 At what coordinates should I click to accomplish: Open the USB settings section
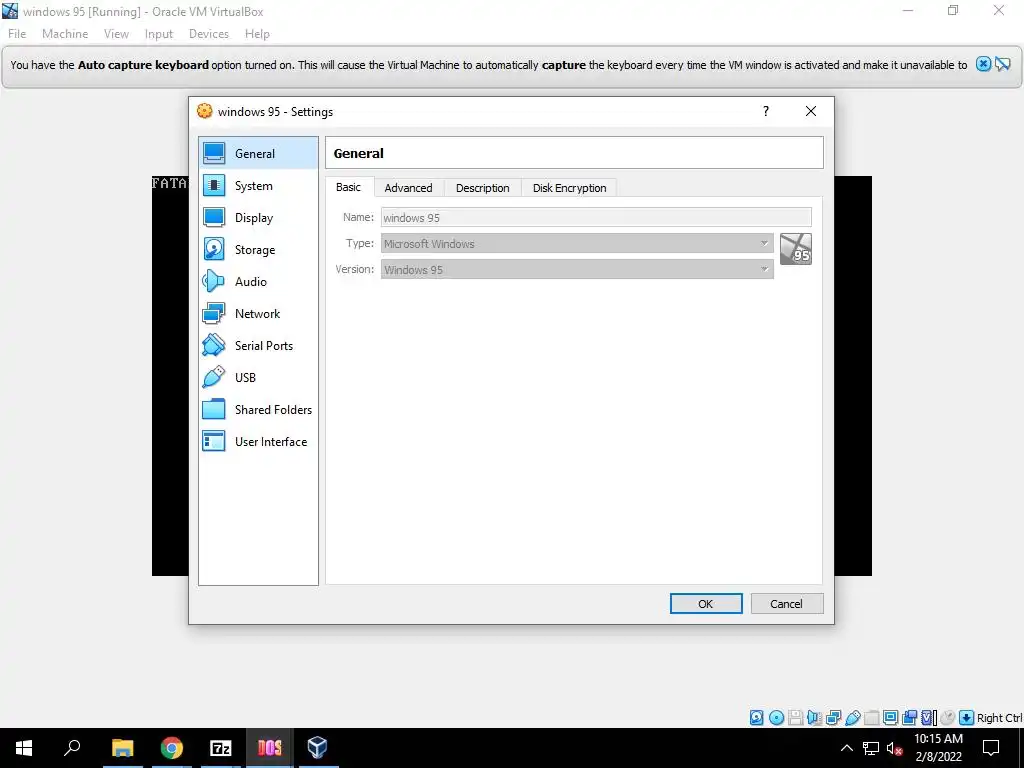[258, 377]
